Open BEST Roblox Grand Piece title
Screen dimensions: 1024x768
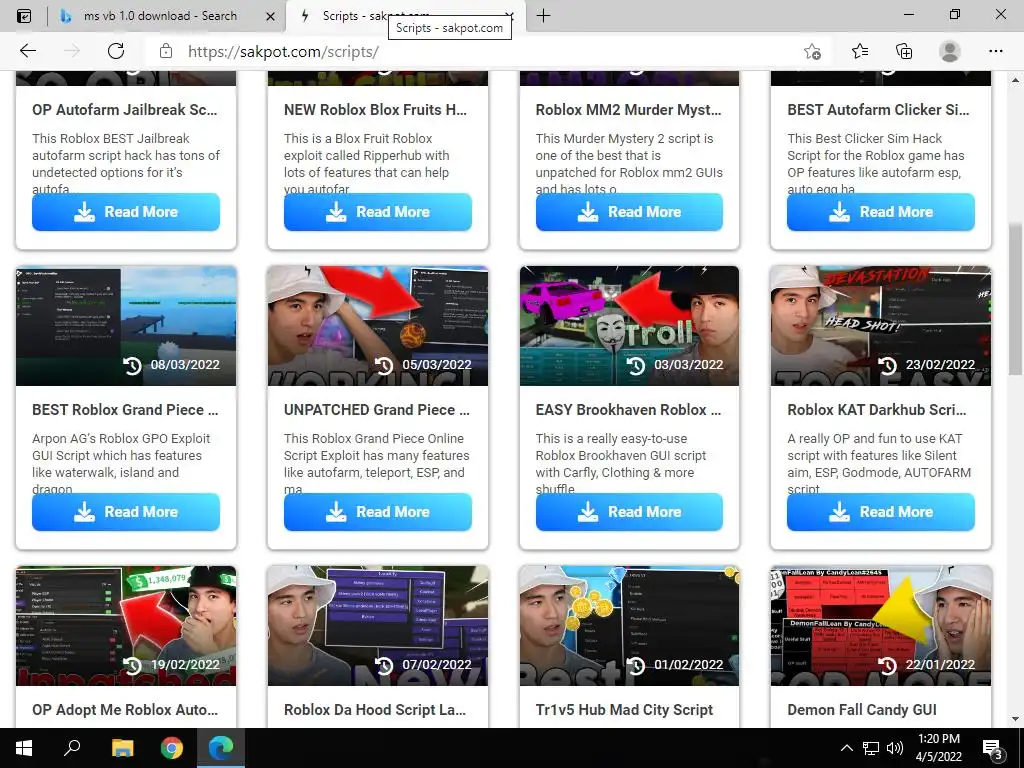(125, 409)
